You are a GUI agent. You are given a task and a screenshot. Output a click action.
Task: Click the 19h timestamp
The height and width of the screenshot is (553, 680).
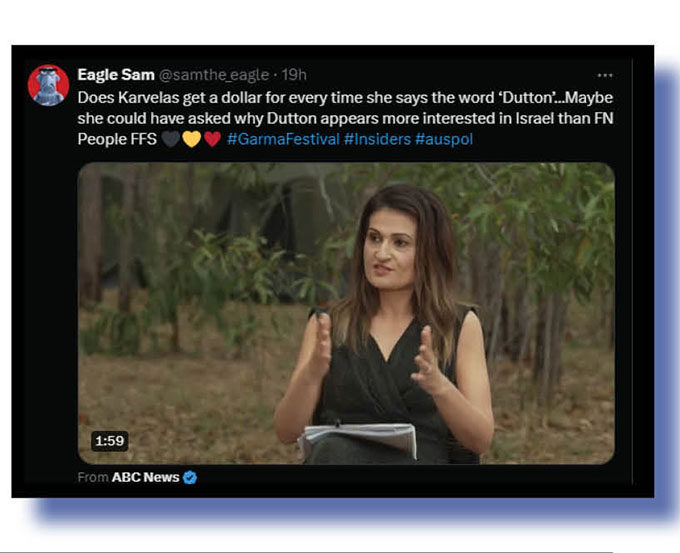(x=294, y=75)
